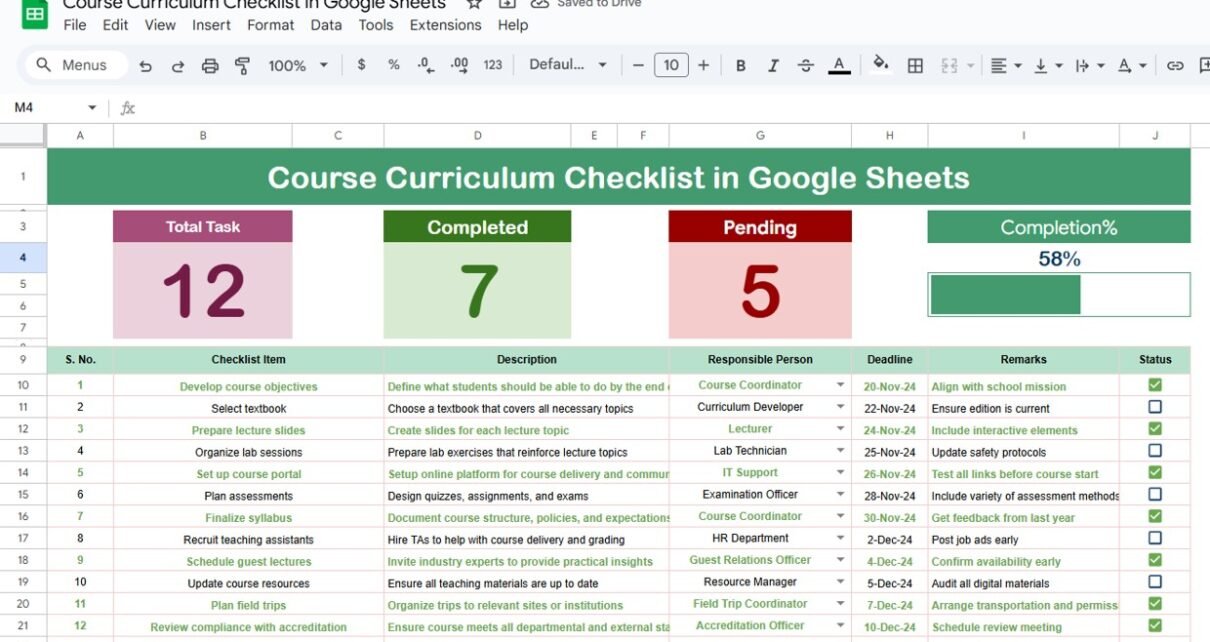Click Move to folder icon
Image resolution: width=1210 pixels, height=642 pixels.
point(507,4)
